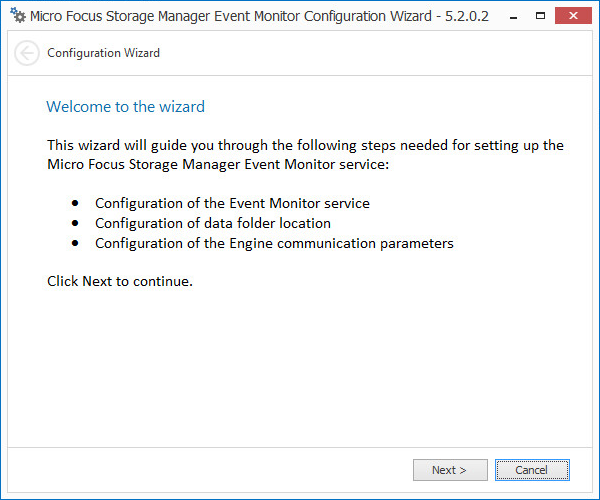Click the version number 5.2.0.2 in title
This screenshot has width=600, height=500.
tap(465, 17)
